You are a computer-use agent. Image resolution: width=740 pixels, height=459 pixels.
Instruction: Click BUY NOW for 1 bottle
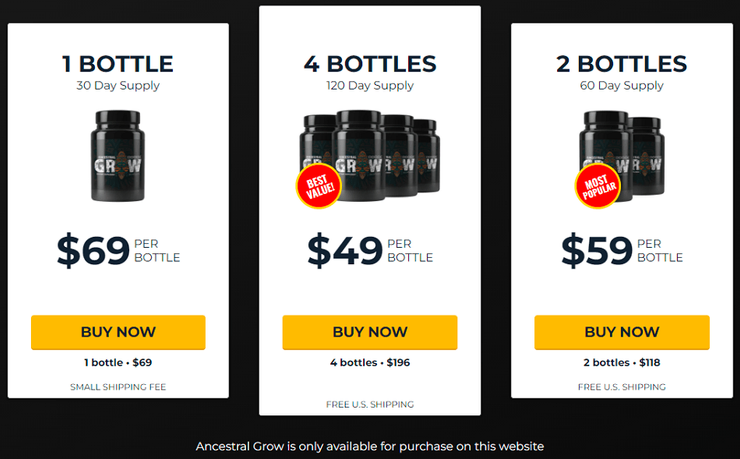(118, 332)
